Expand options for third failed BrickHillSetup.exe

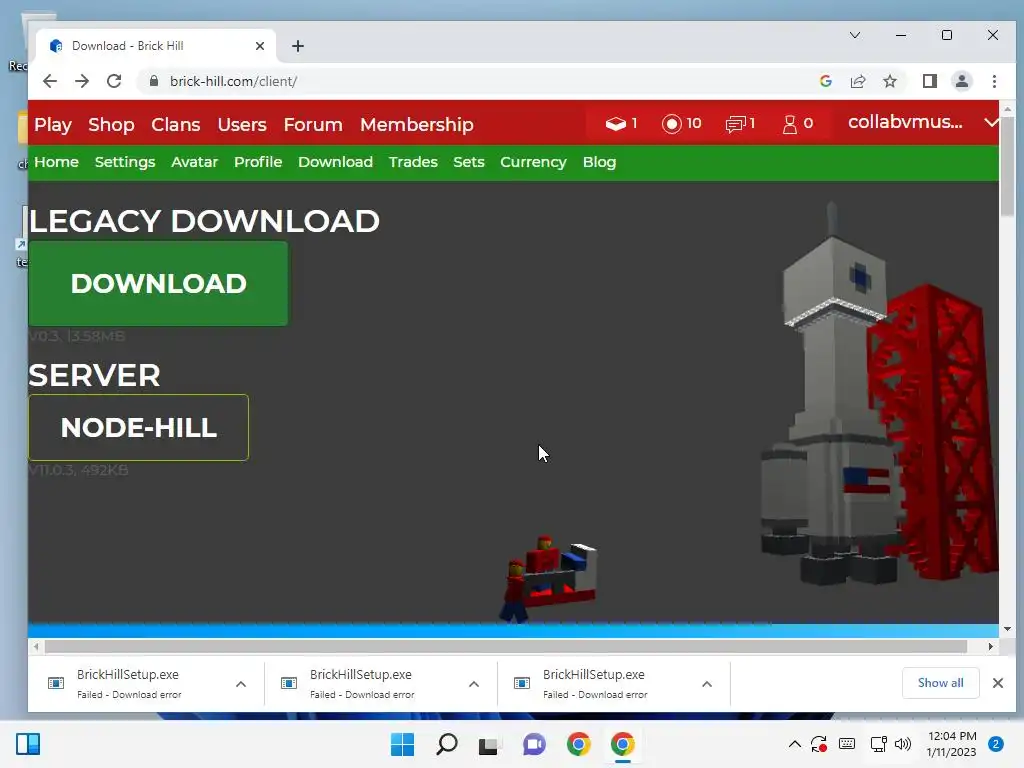click(x=707, y=684)
